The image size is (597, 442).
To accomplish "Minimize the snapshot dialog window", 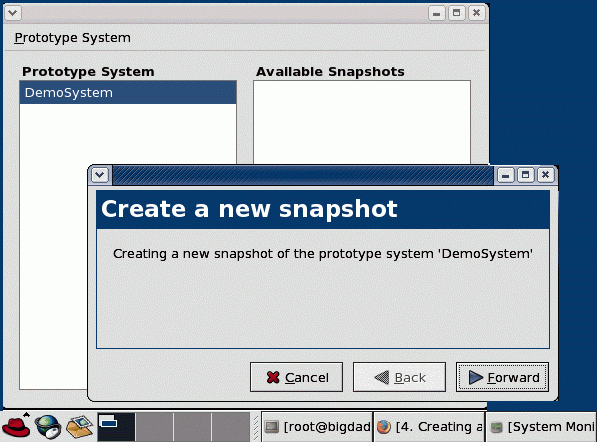I will [x=506, y=175].
